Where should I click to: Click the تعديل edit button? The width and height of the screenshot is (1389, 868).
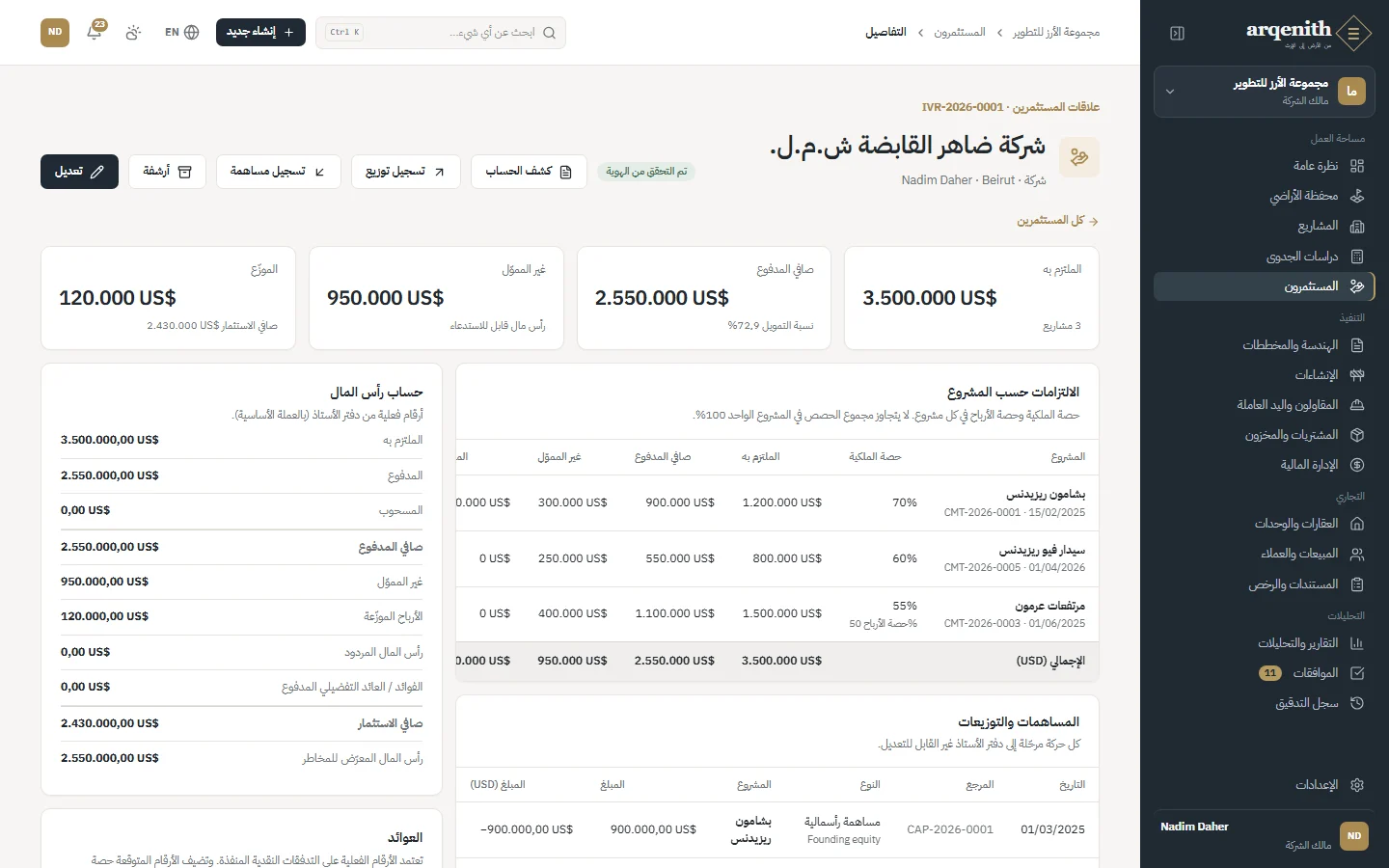[x=79, y=172]
